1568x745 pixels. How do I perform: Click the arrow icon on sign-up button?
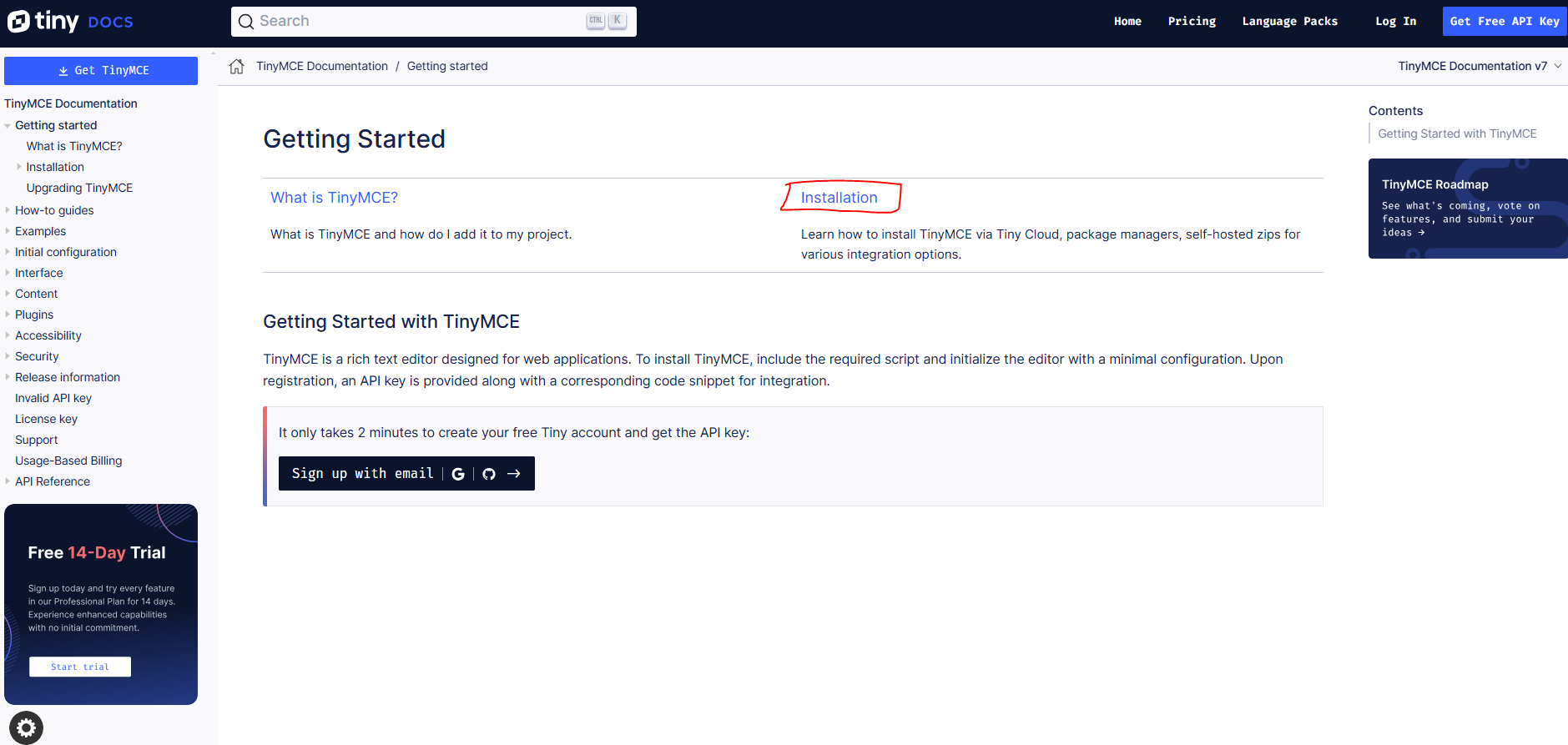[514, 474]
